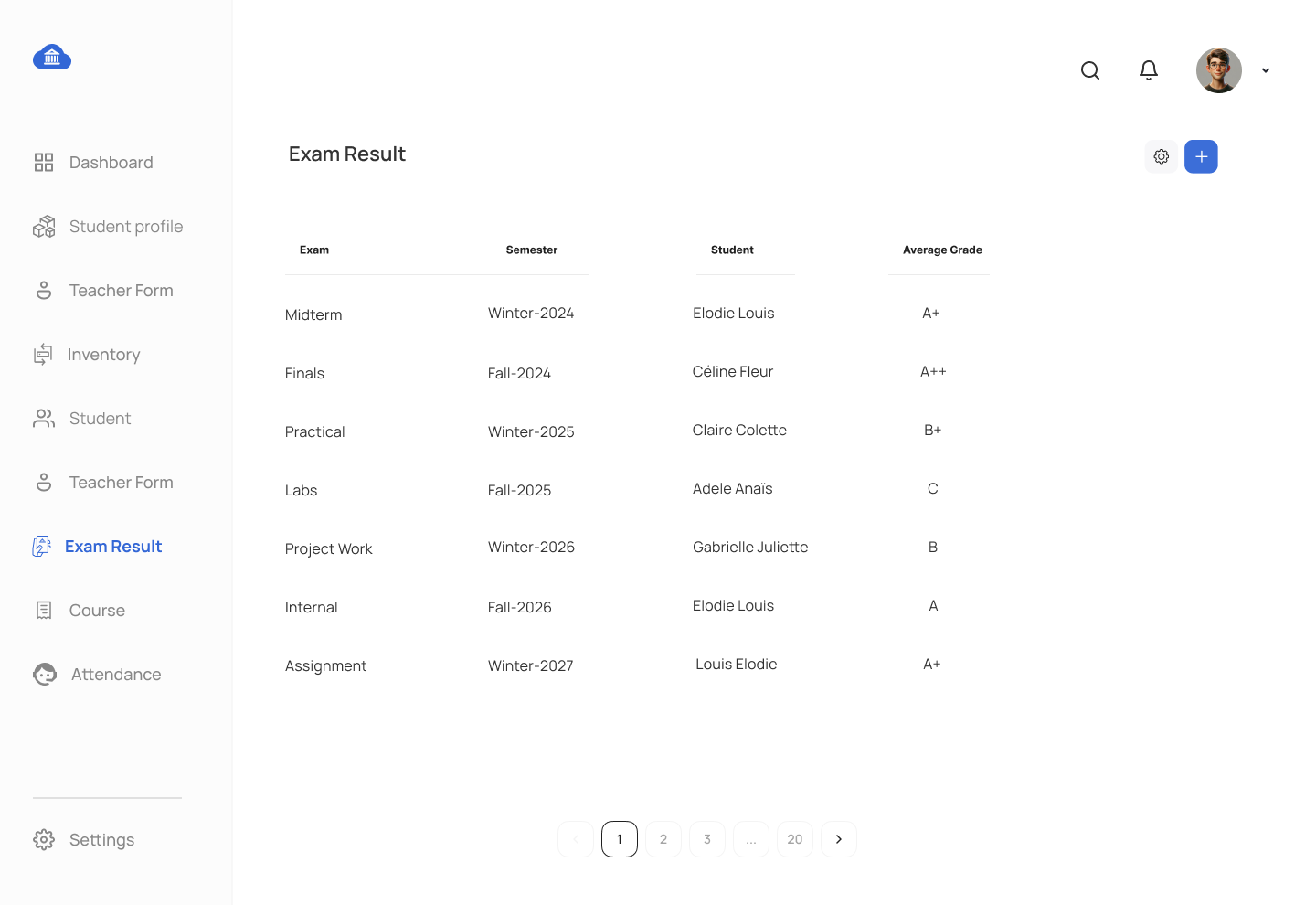Viewport: 1316px width, 905px height.
Task: Click the user avatar photo
Action: tap(1219, 70)
